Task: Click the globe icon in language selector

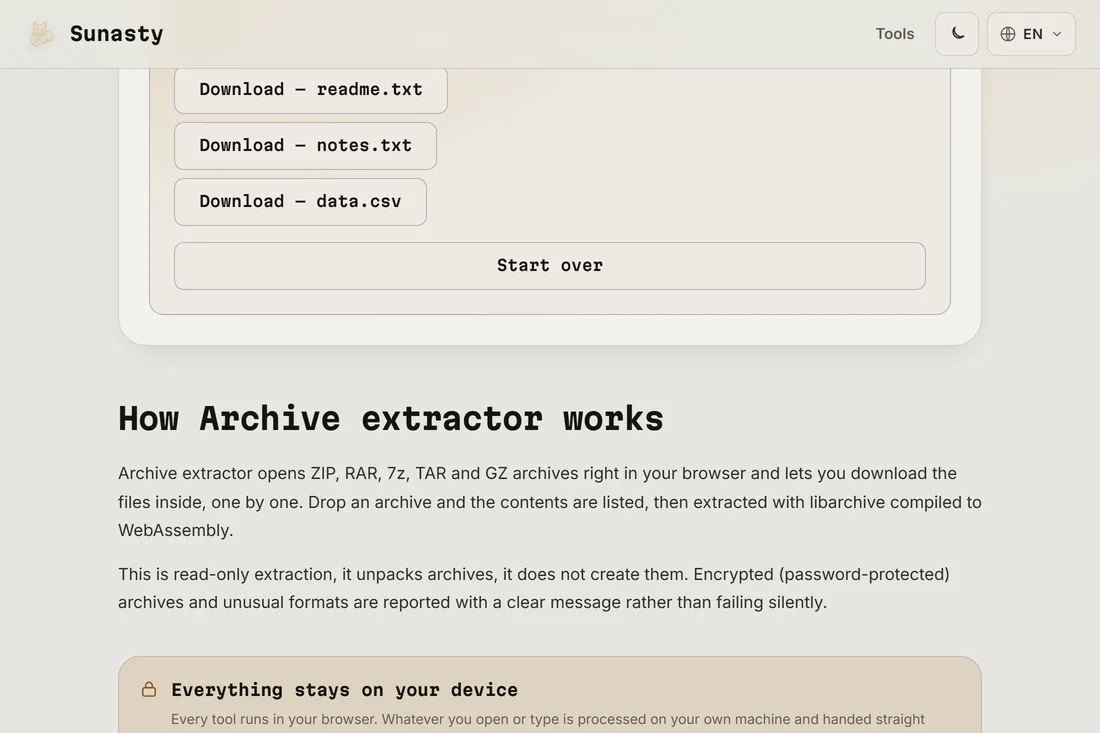Action: [1007, 34]
